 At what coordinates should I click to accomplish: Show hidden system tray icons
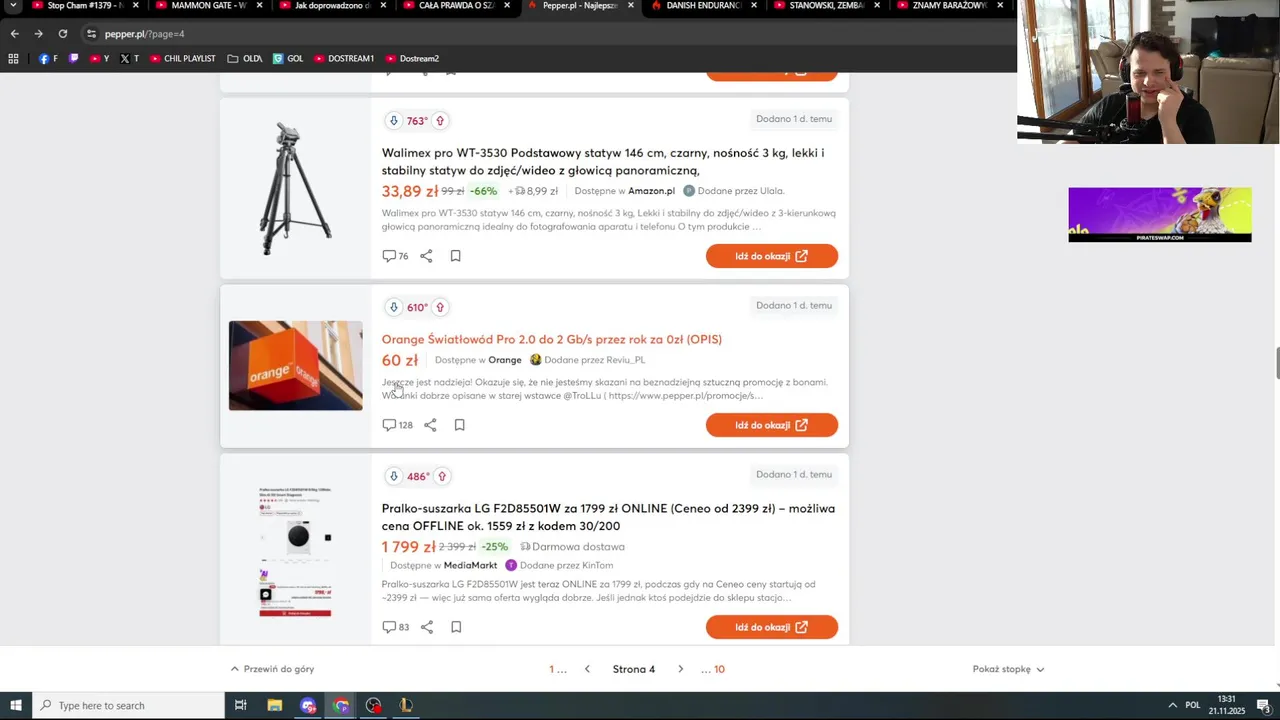1171,706
